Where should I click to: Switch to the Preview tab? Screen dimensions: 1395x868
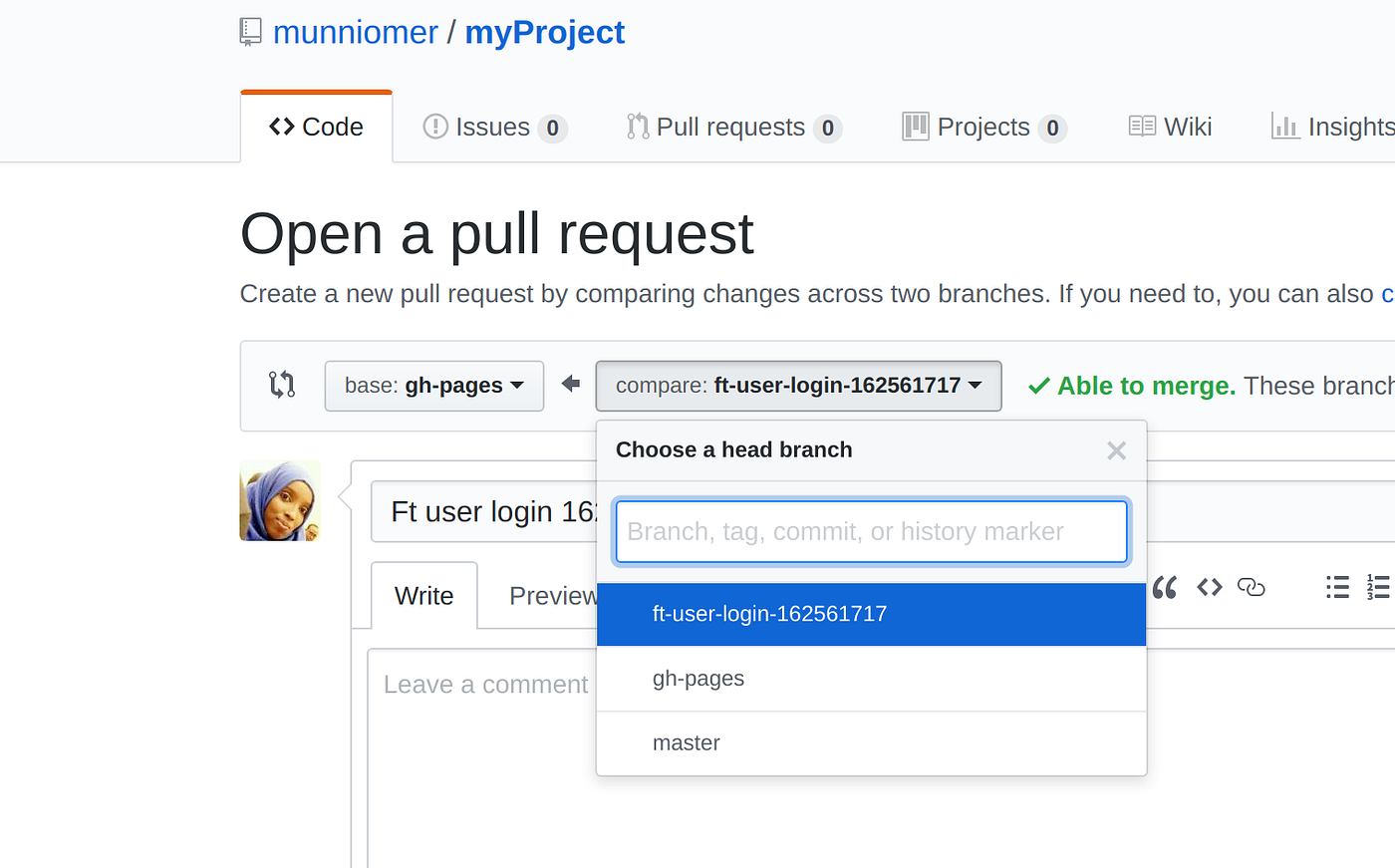click(x=554, y=595)
